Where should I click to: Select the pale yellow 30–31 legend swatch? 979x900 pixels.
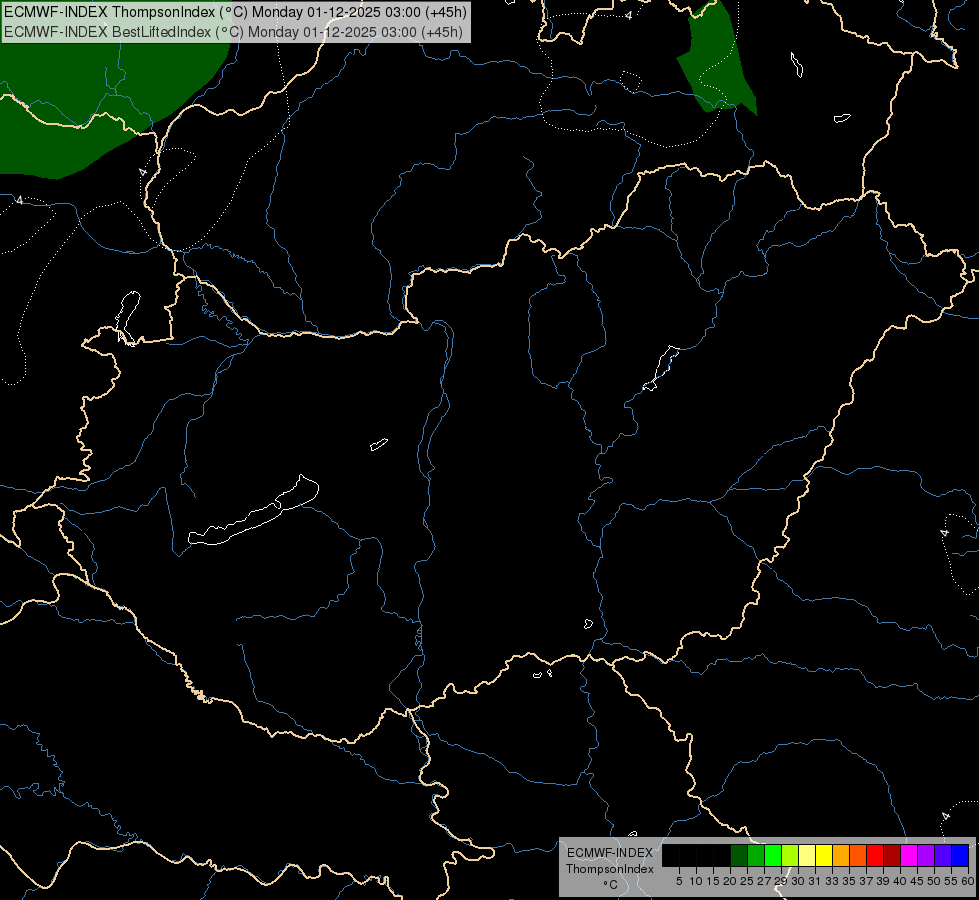[807, 855]
